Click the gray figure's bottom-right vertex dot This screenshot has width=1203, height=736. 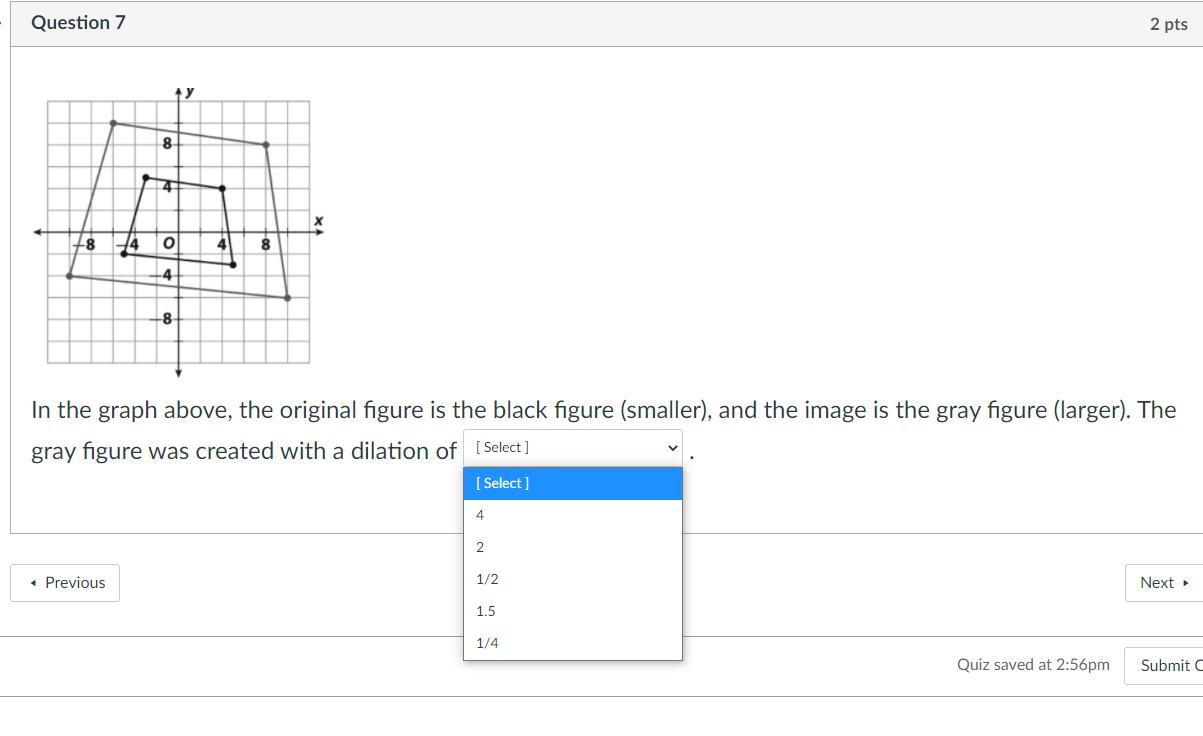coord(288,297)
